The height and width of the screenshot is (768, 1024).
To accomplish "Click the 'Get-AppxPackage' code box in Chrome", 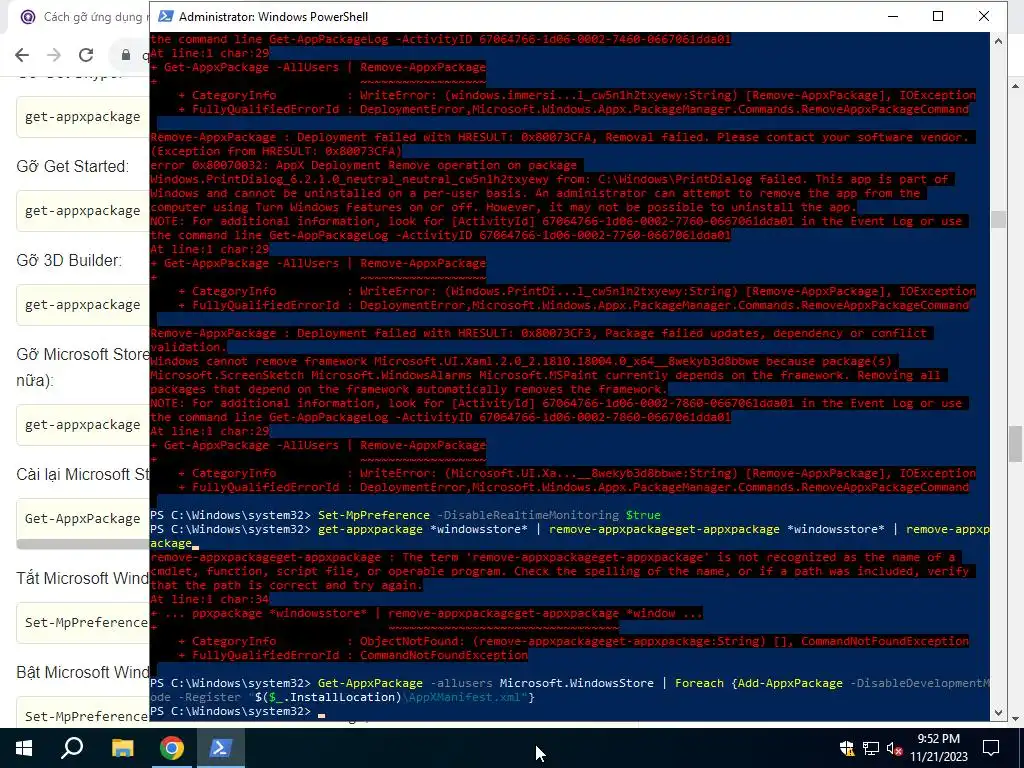I will 83,519.
